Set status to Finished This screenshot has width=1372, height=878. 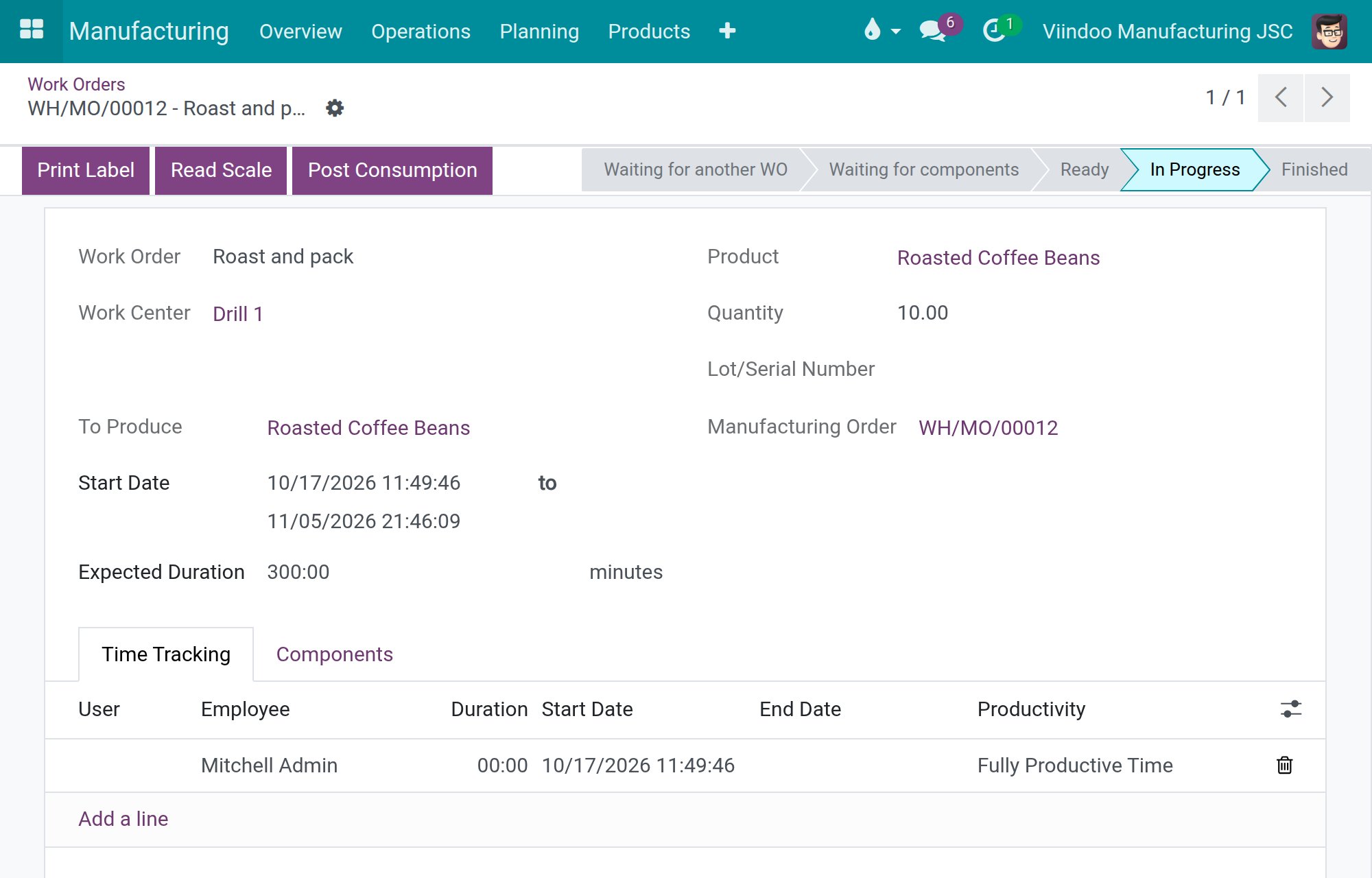click(1314, 169)
